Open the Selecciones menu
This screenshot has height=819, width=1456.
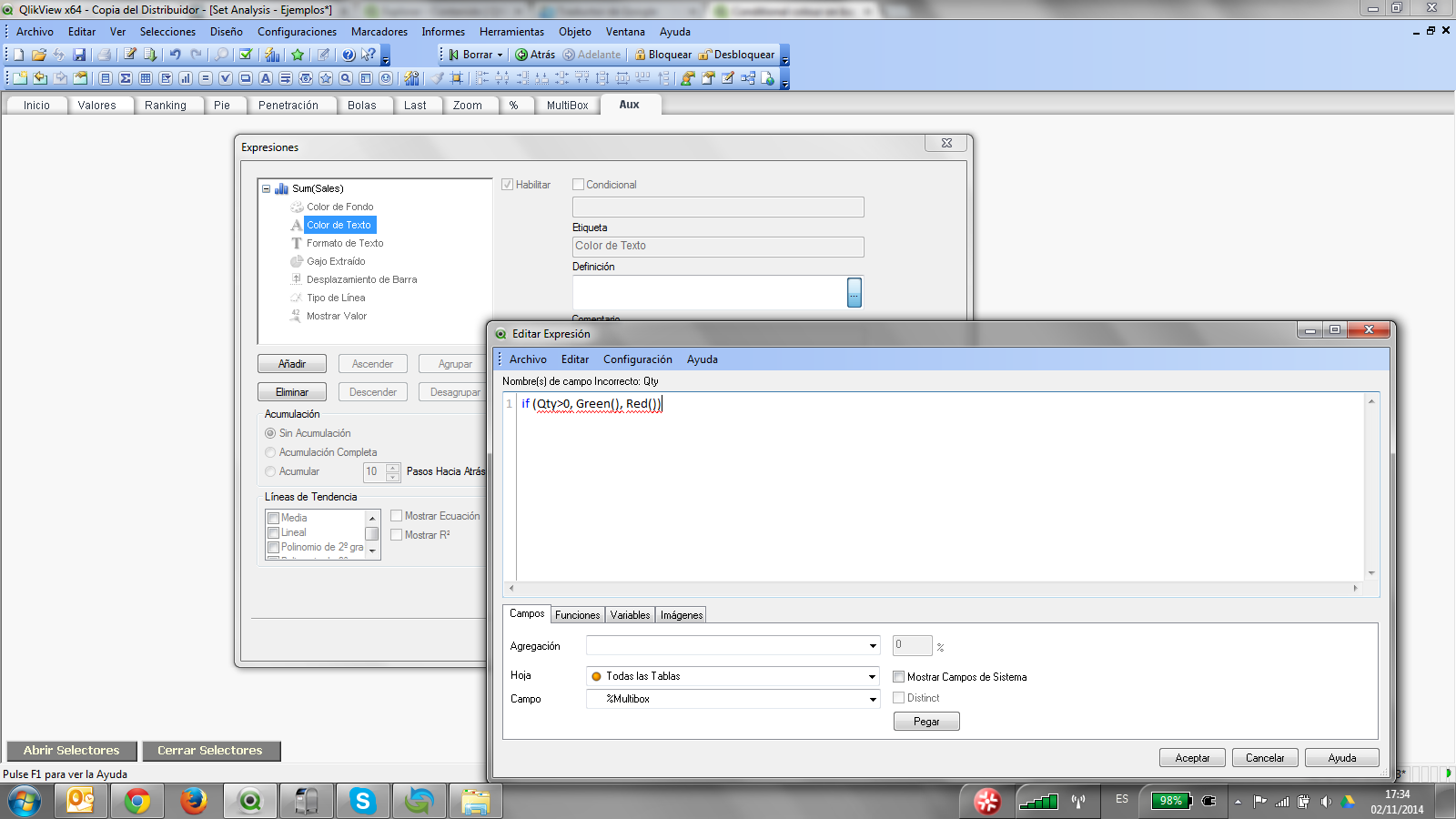167,32
